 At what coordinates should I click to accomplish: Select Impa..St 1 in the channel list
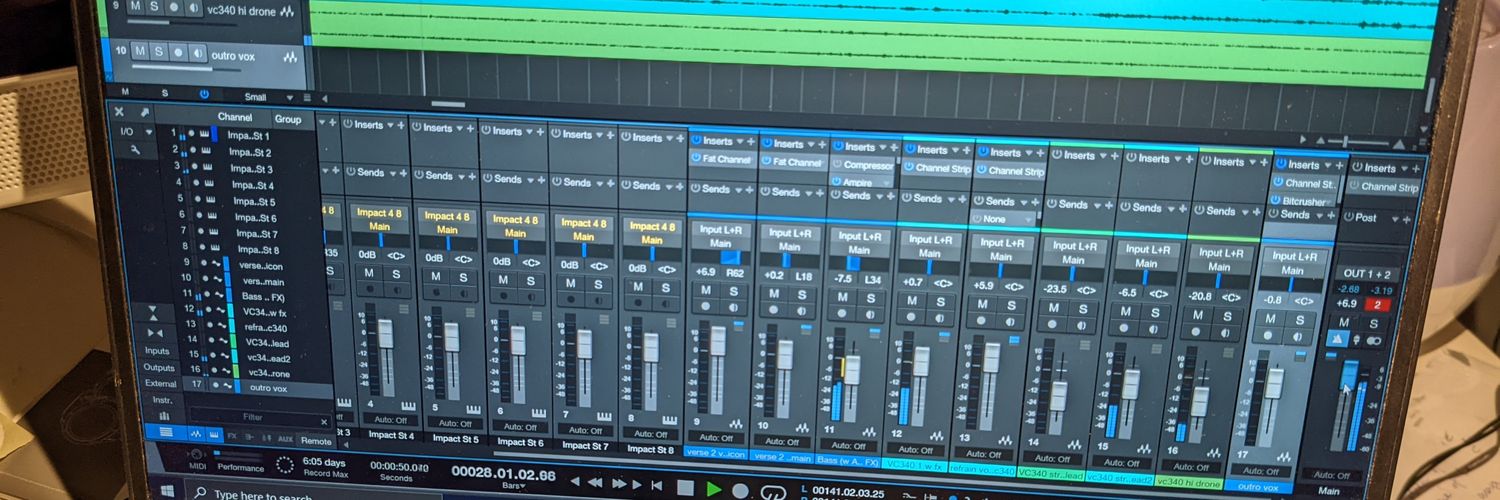pyautogui.click(x=248, y=135)
